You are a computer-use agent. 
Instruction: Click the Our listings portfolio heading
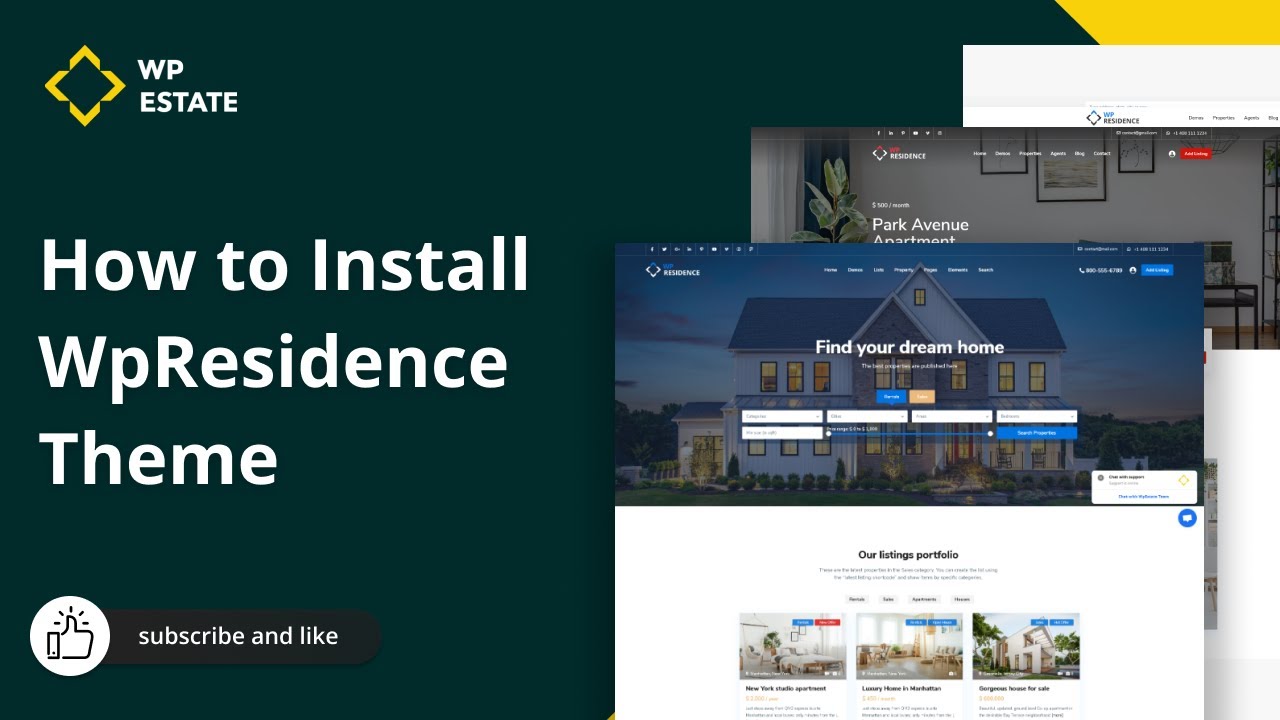908,555
